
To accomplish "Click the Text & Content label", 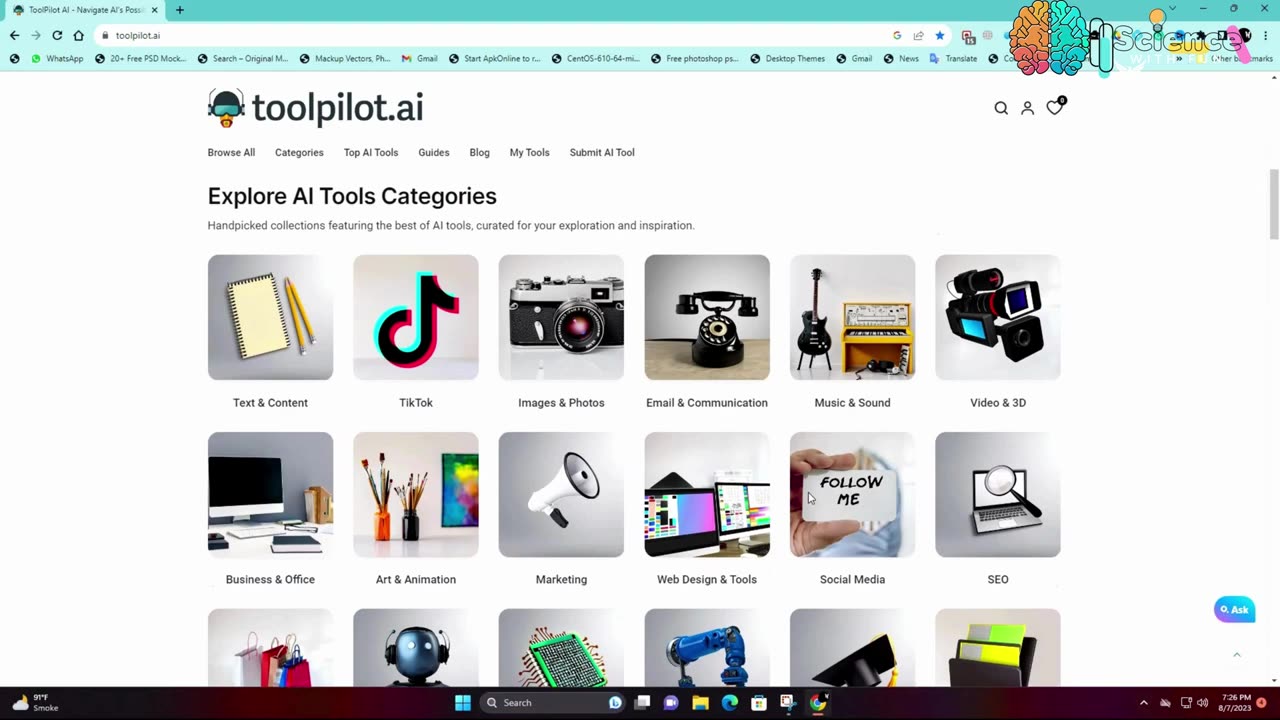I will tap(270, 403).
